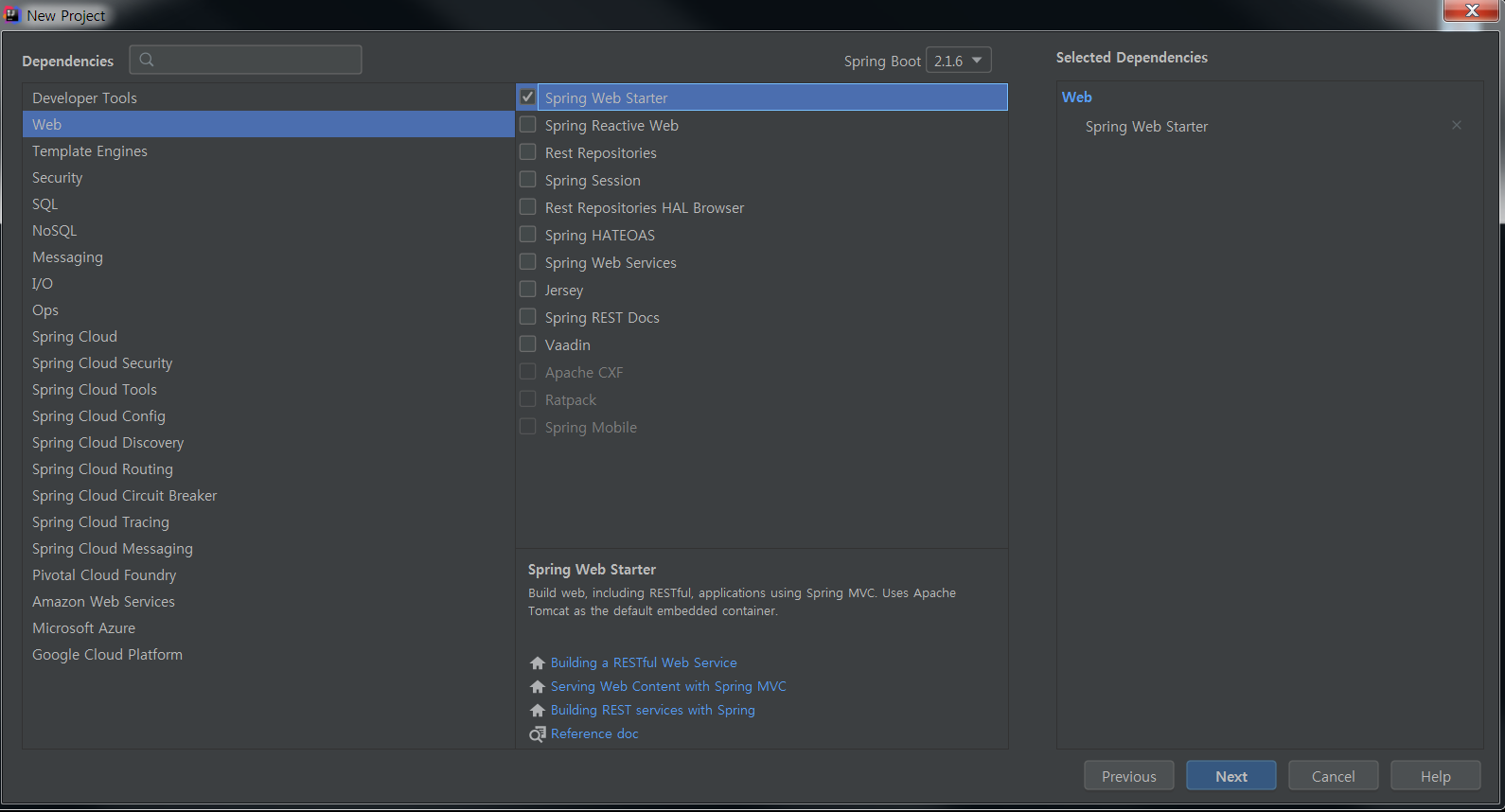Open the Spring Cloud category
This screenshot has height=812, width=1505.
point(269,336)
